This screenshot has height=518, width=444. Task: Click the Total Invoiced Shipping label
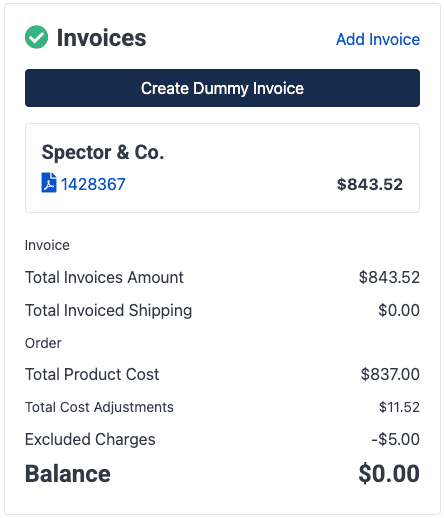(x=108, y=310)
